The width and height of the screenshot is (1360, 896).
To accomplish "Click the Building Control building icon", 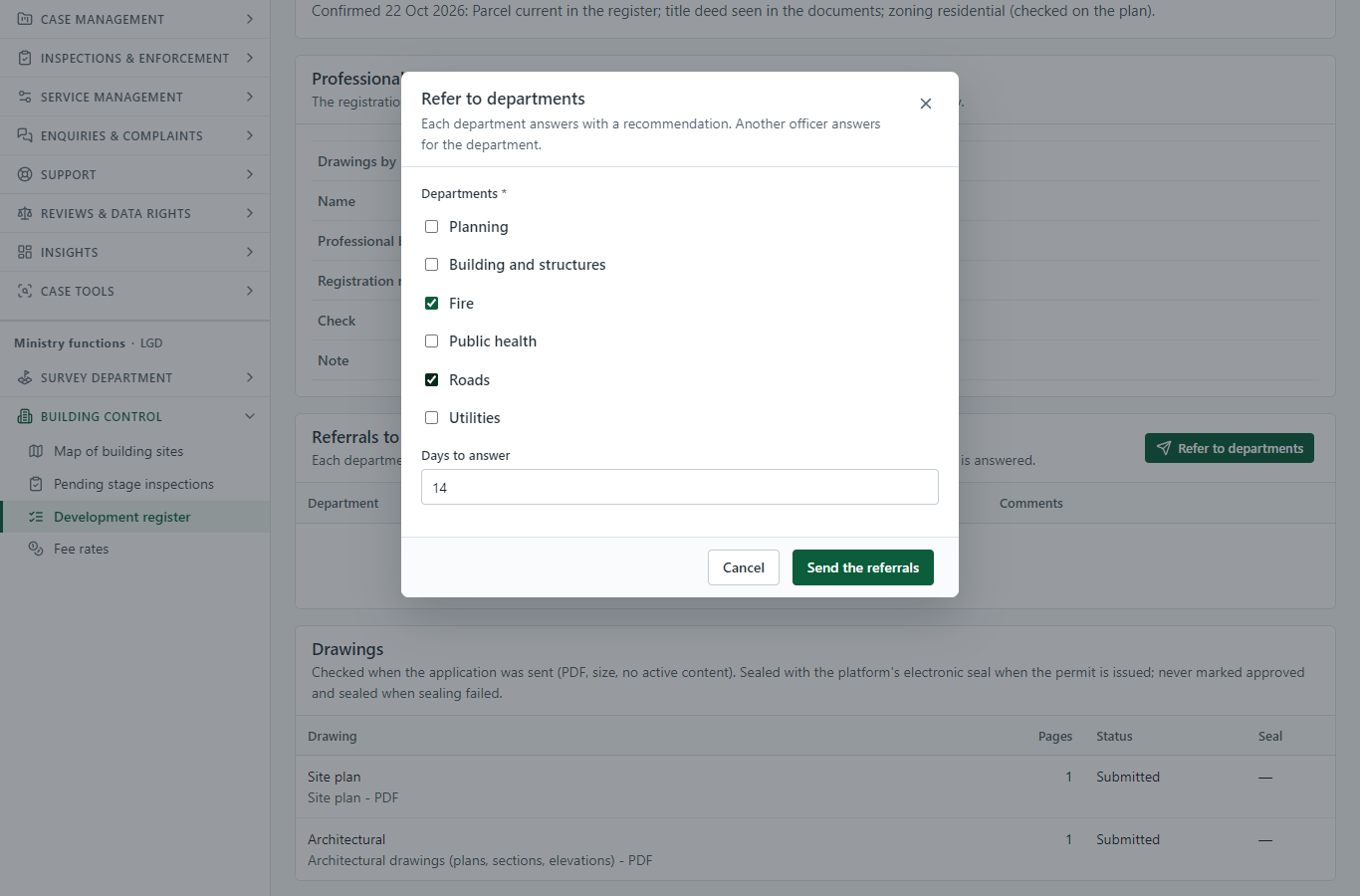I will click(x=25, y=416).
